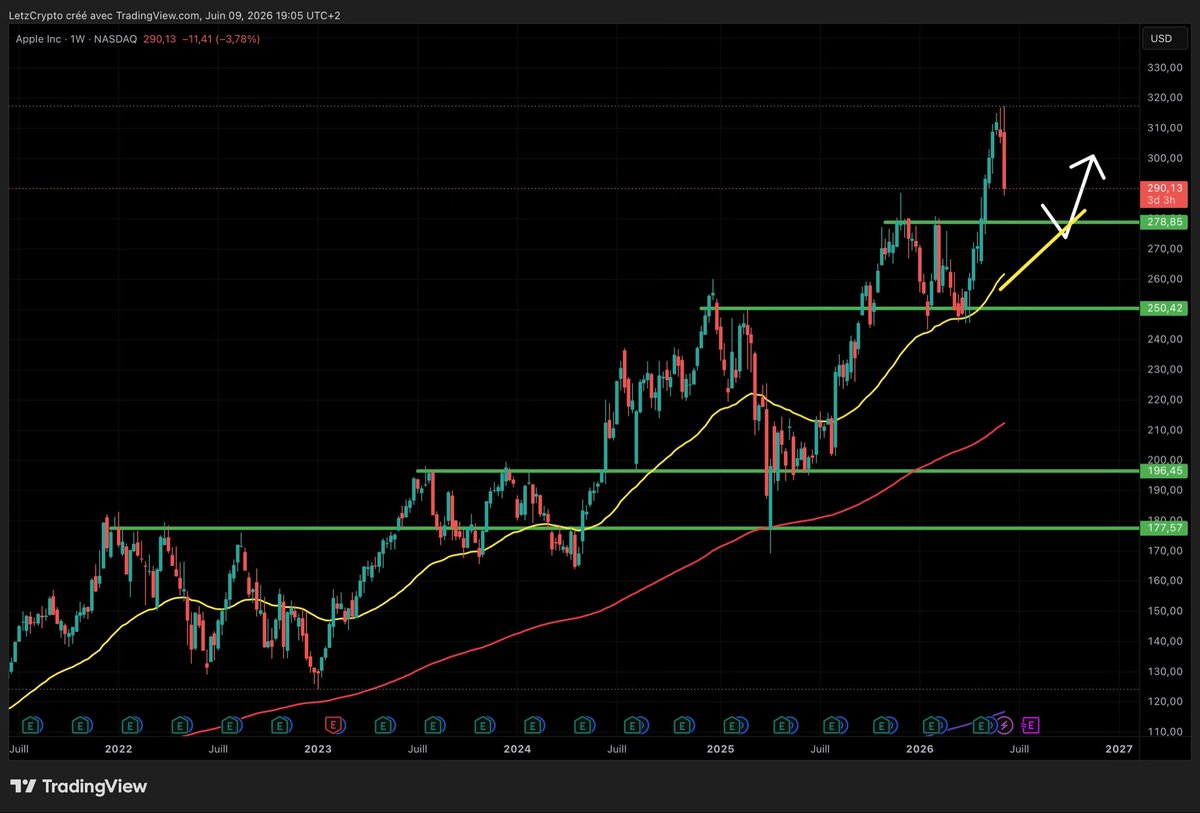This screenshot has height=813, width=1200.
Task: Click the 2027 label on time axis
Action: 1119,749
